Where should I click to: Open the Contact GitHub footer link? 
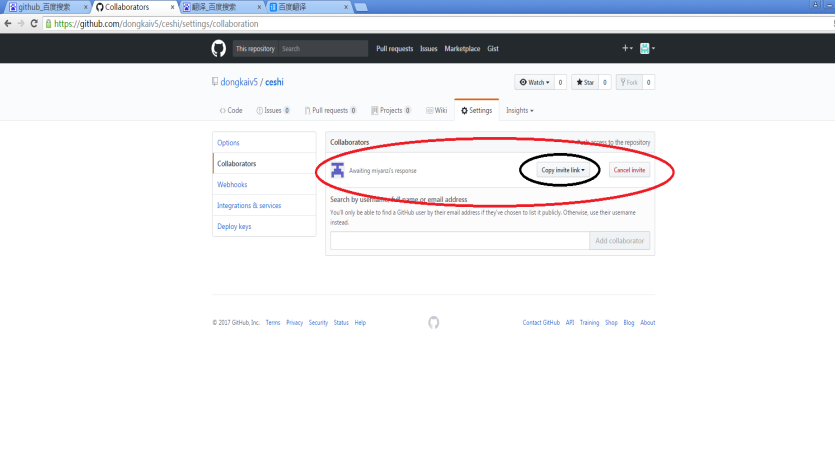541,323
